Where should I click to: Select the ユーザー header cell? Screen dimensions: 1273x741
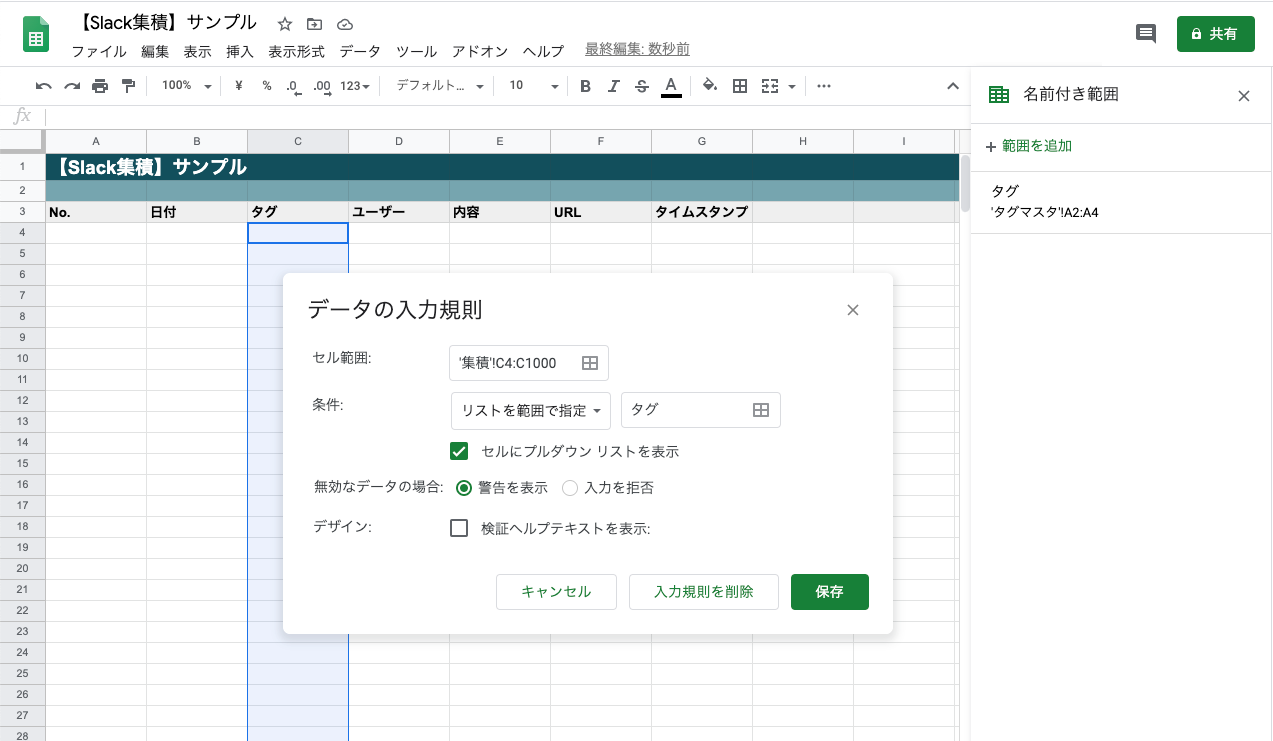(399, 212)
